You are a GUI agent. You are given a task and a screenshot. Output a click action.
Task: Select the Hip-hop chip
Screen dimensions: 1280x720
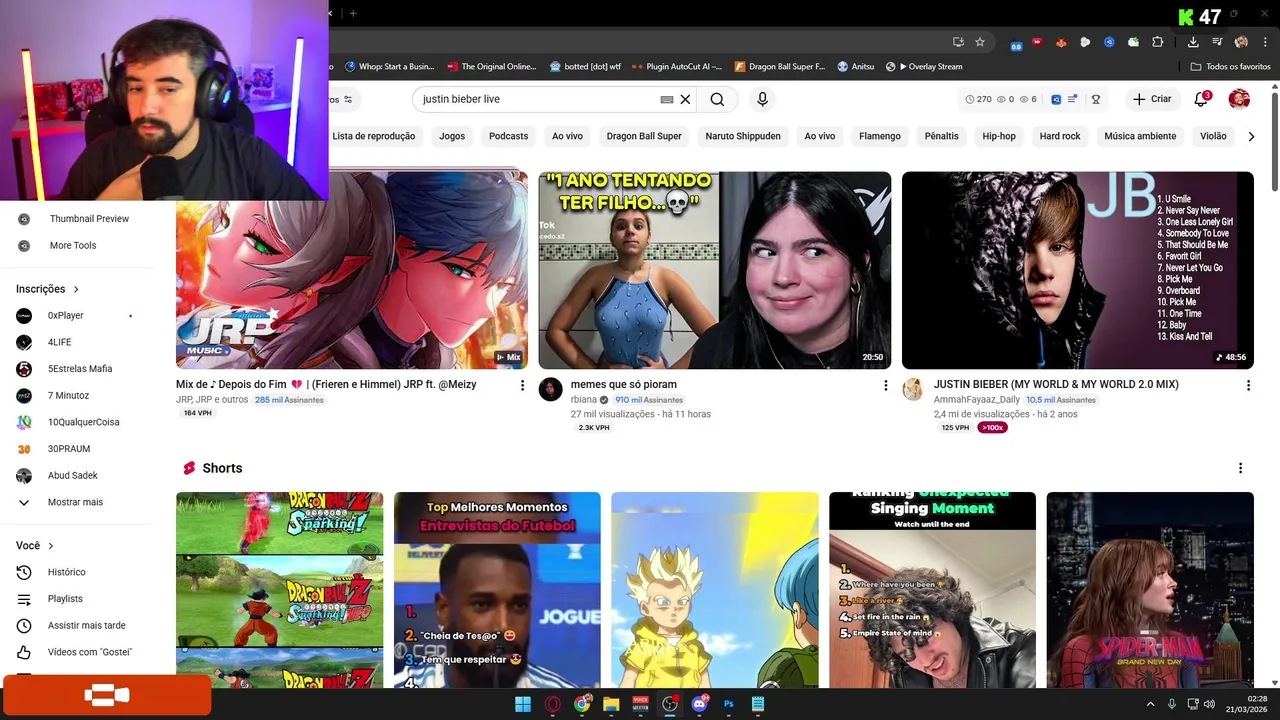[x=999, y=136]
